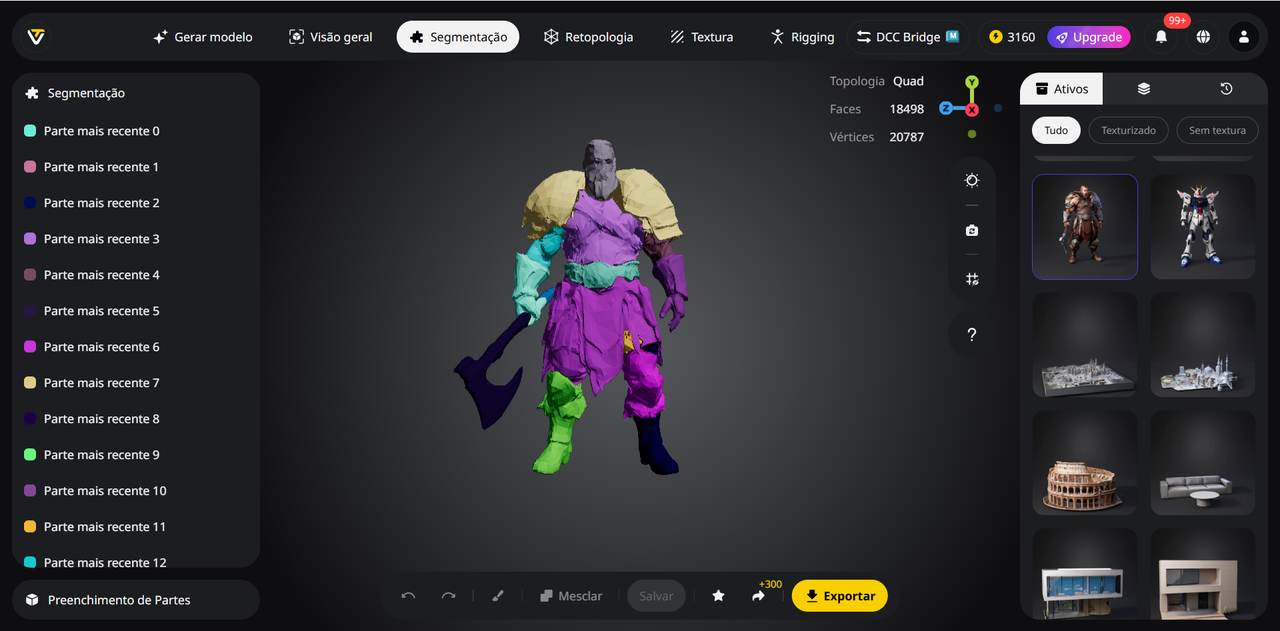Viewport: 1280px width, 631px height.
Task: Open the notifications bell
Action: [x=1161, y=37]
